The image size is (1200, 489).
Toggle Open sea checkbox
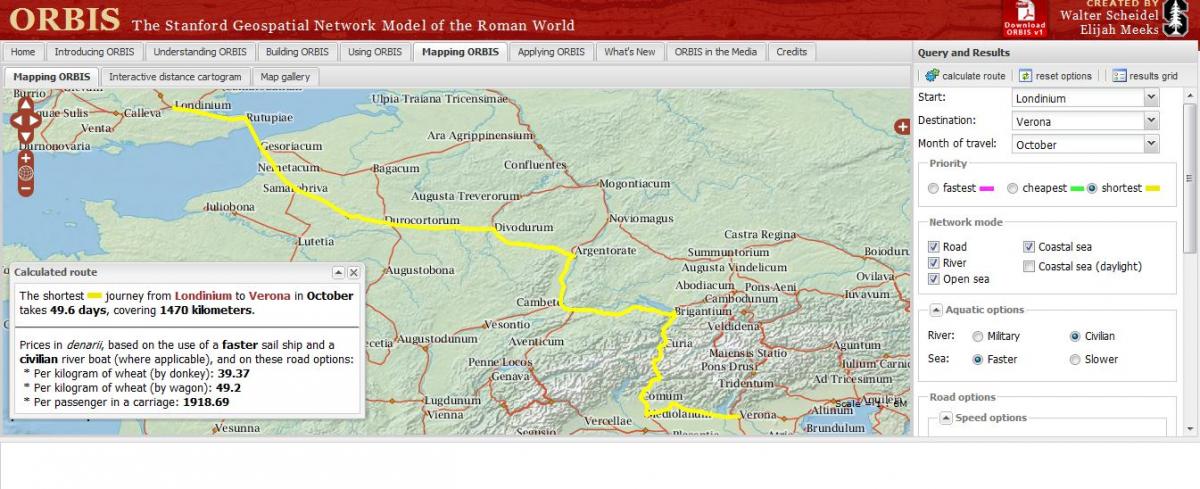tap(933, 279)
